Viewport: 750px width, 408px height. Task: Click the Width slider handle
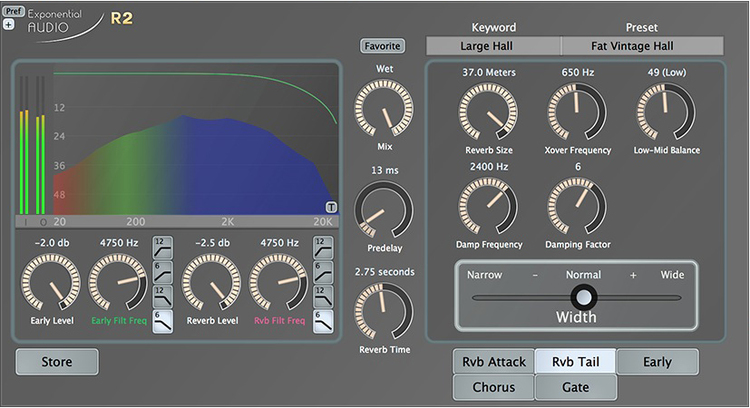point(583,297)
